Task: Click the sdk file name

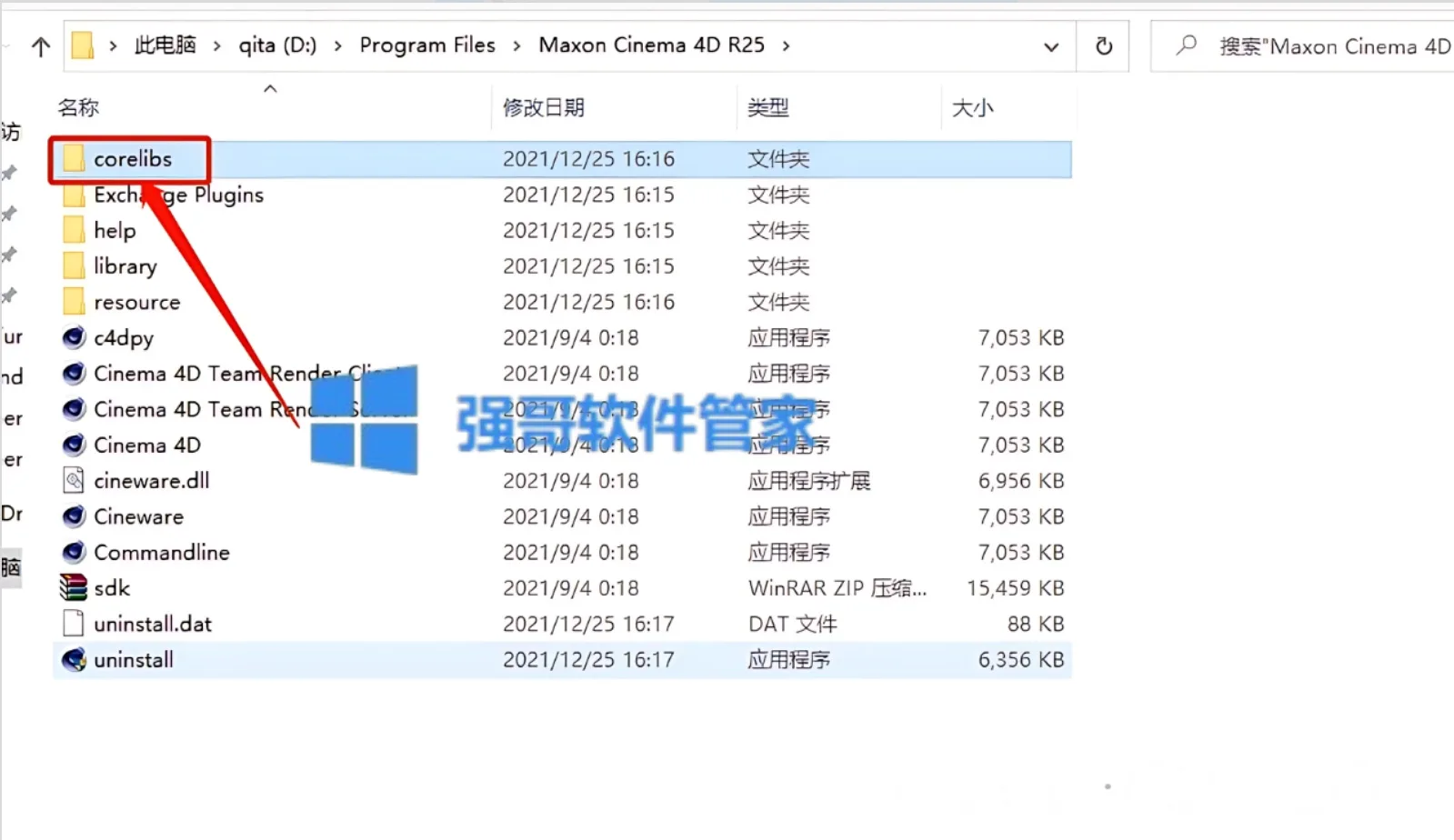Action: click(112, 588)
